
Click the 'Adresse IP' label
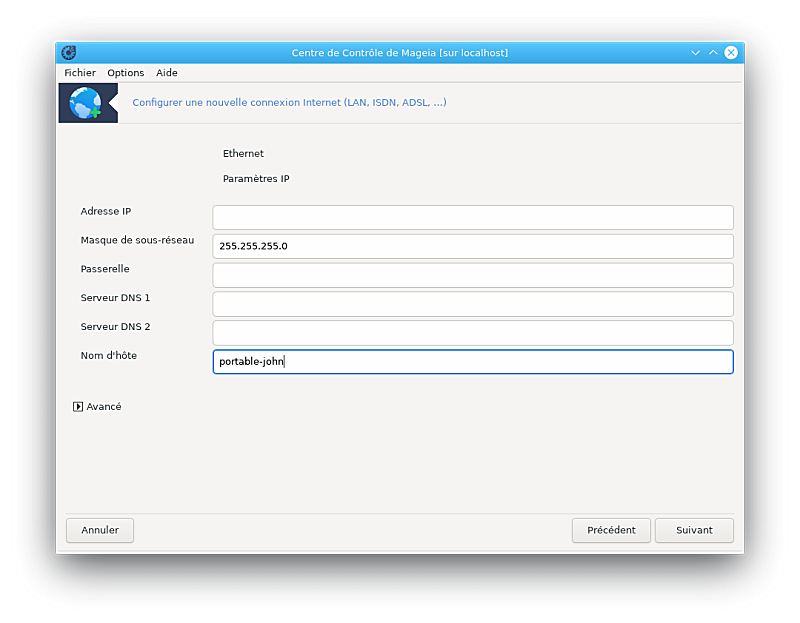point(106,211)
